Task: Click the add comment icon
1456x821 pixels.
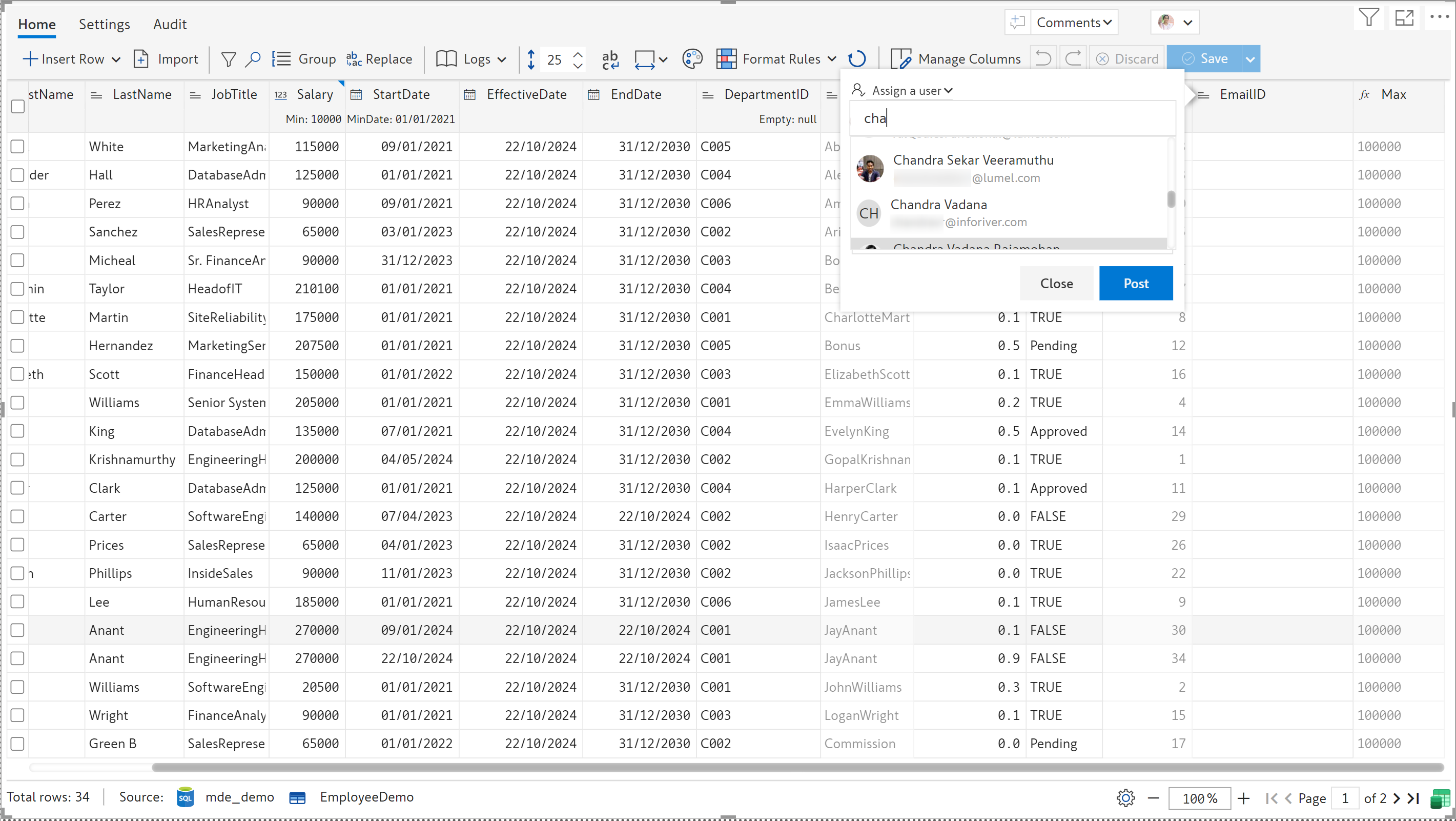Action: [x=1017, y=23]
